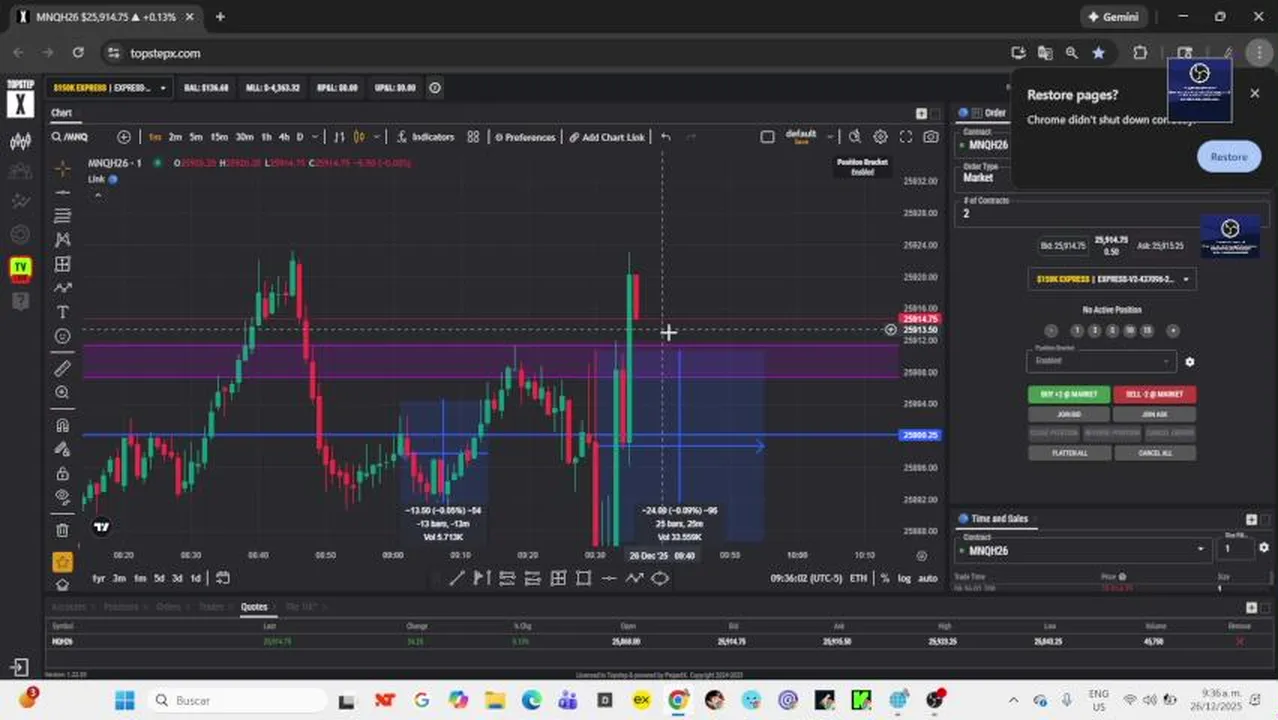Expand the timeframe dropdown arrow

coord(314,137)
